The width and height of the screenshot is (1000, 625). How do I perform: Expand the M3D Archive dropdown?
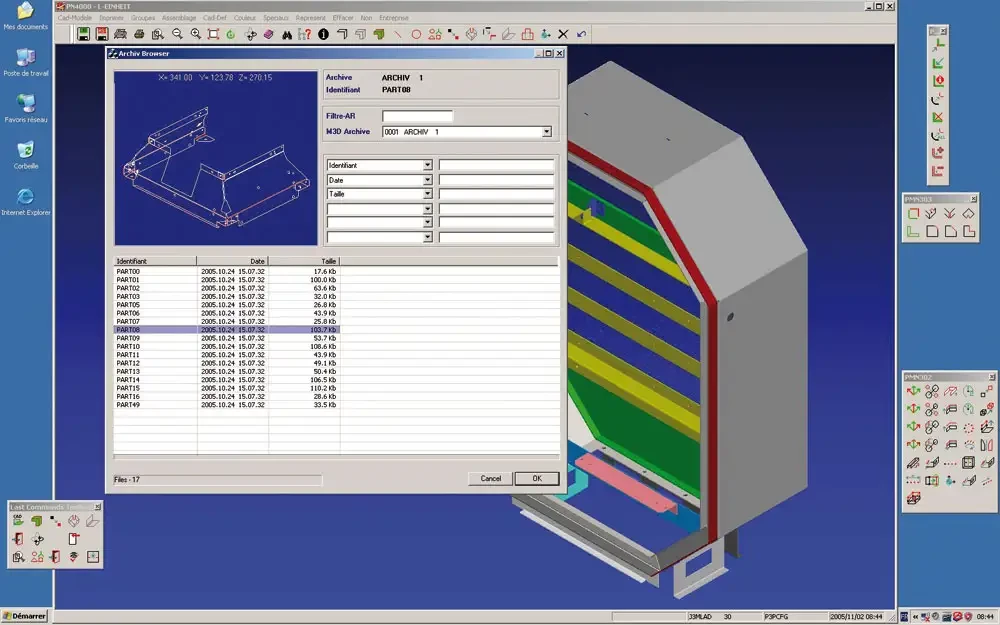(547, 132)
